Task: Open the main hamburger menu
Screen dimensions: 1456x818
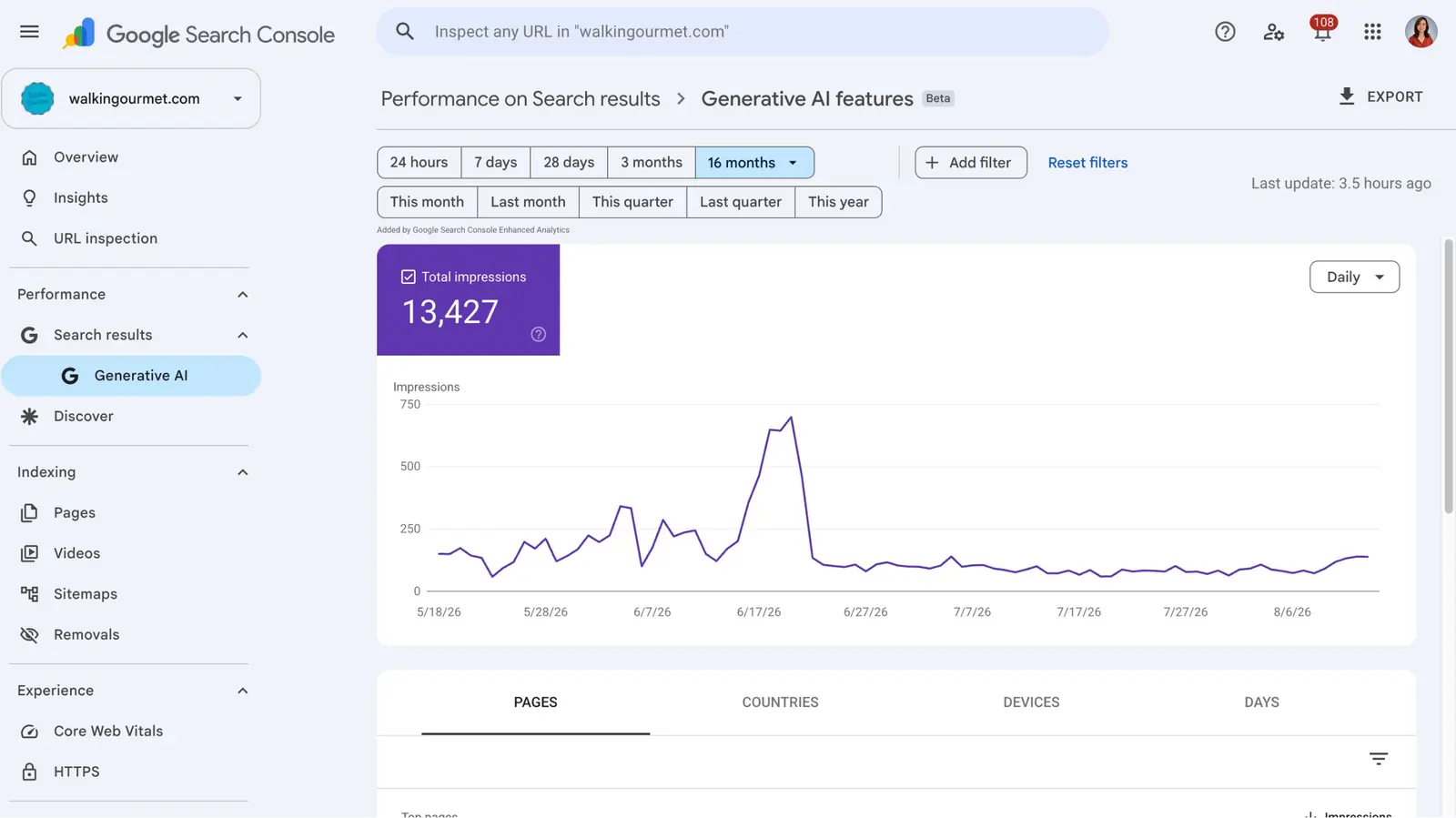Action: click(29, 32)
